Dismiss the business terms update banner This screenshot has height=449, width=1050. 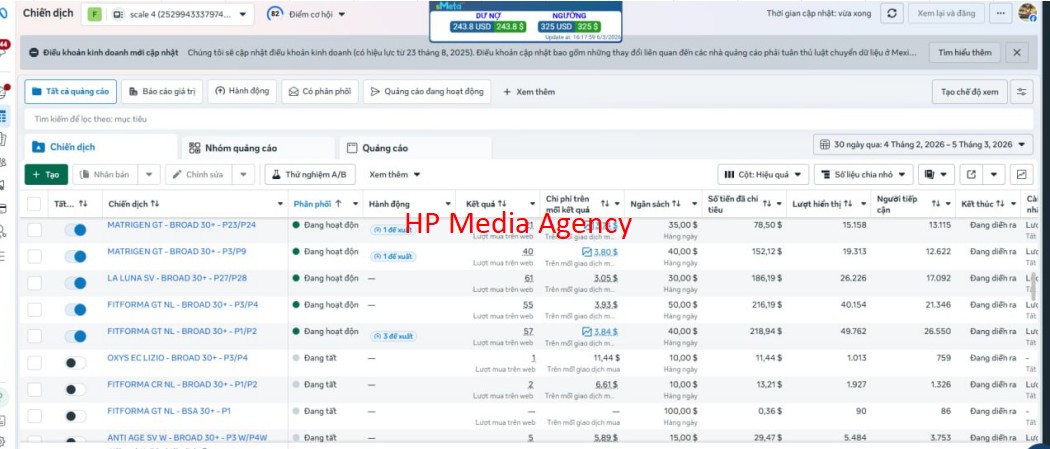point(1017,52)
